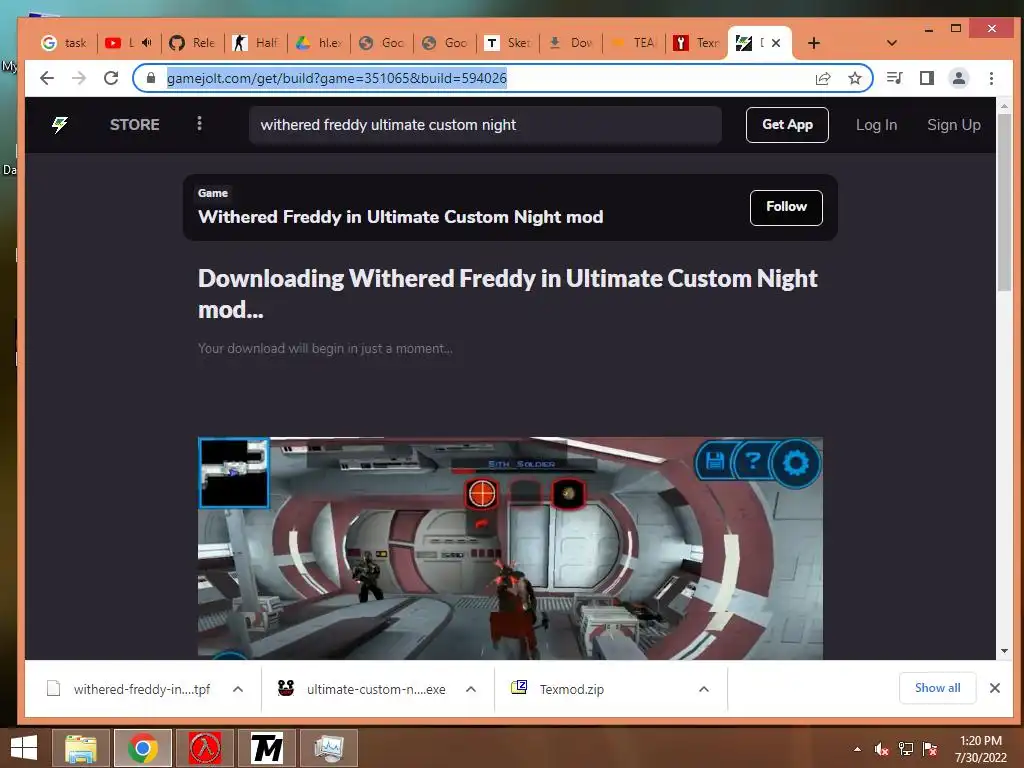
Task: Click the Log In link
Action: coord(876,125)
